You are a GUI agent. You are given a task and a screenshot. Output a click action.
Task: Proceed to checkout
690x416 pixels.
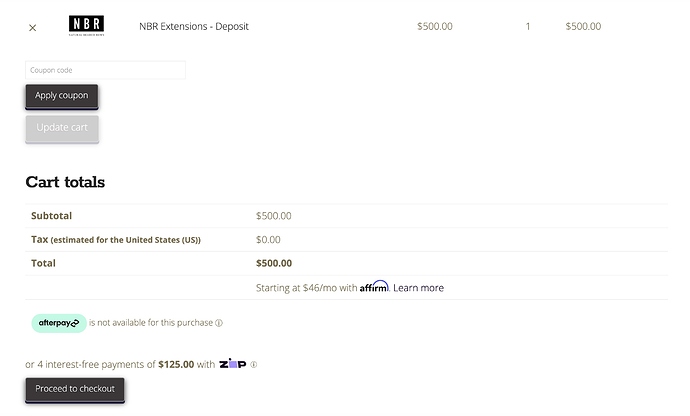tap(75, 389)
